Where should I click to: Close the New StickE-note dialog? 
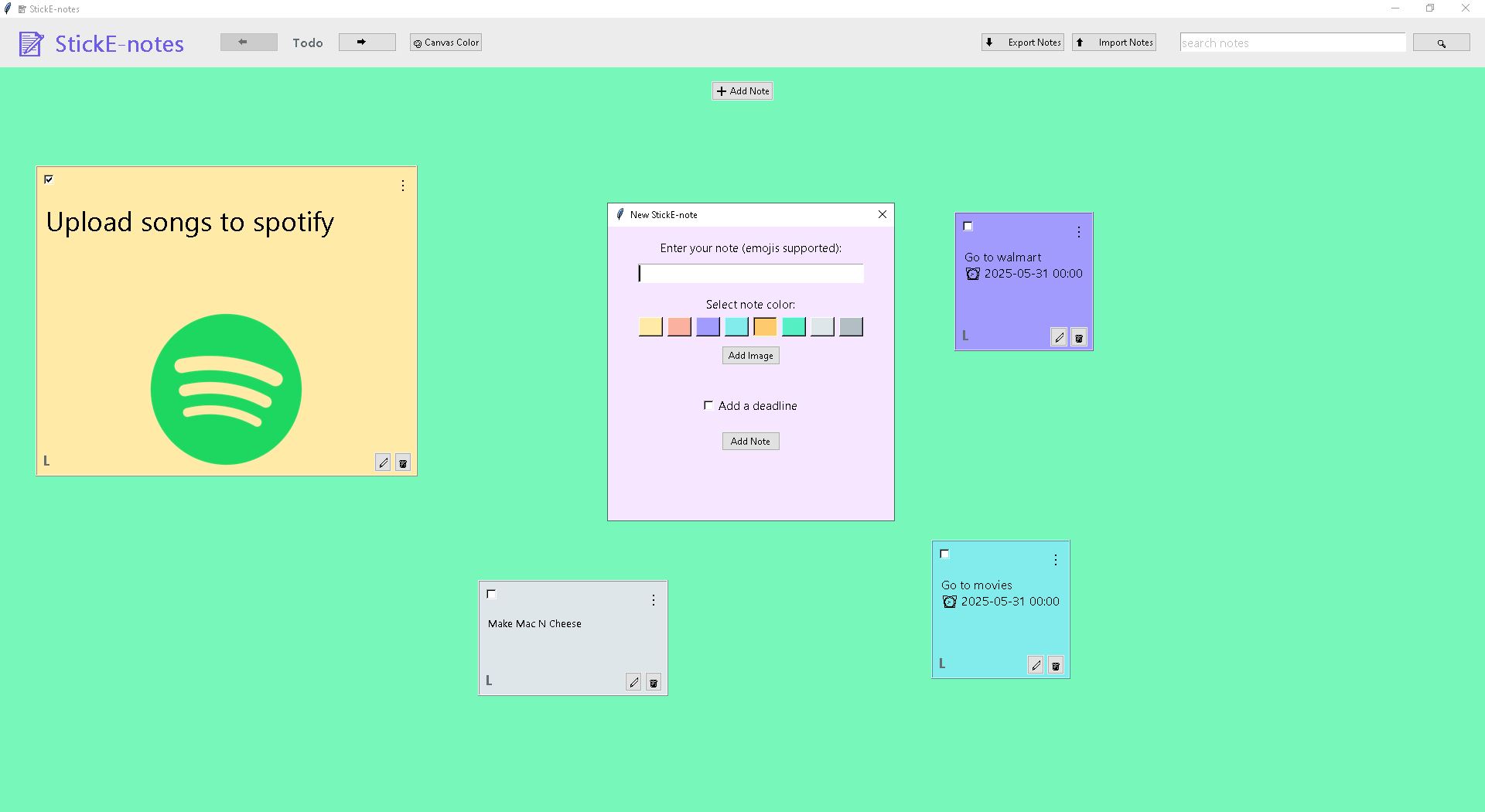(x=882, y=214)
